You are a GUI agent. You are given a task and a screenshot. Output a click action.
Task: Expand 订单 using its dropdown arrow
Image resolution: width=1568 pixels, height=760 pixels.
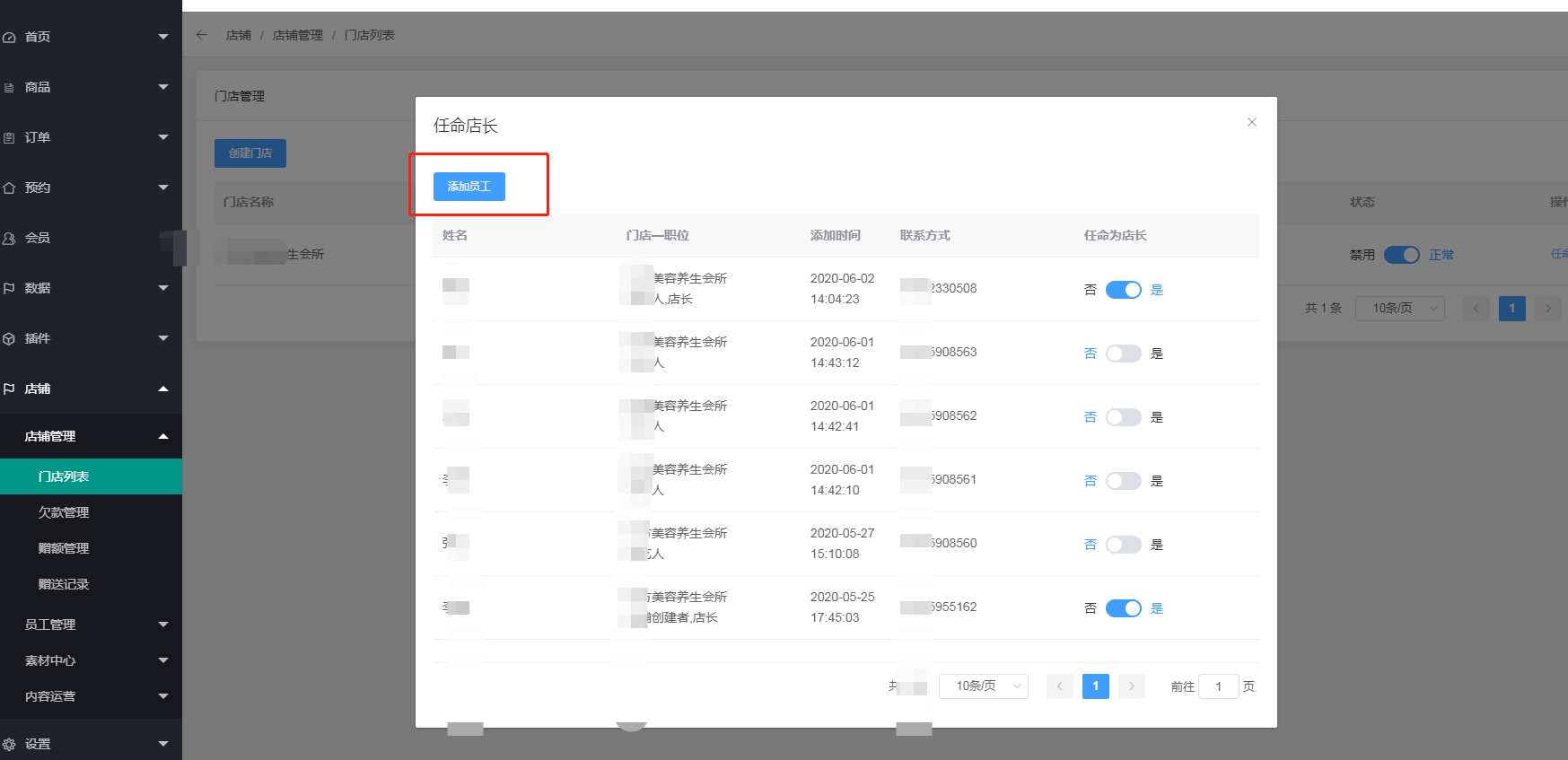(163, 137)
